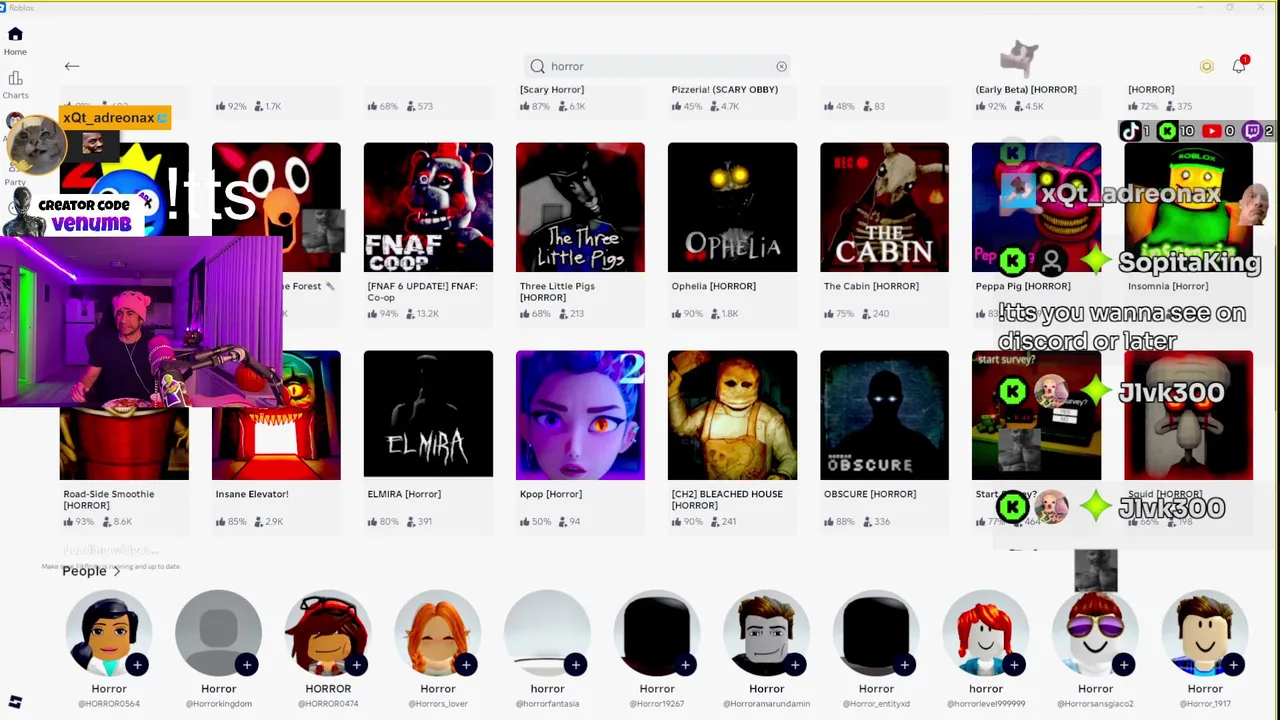Add friend @HORROR0564

(x=137, y=665)
